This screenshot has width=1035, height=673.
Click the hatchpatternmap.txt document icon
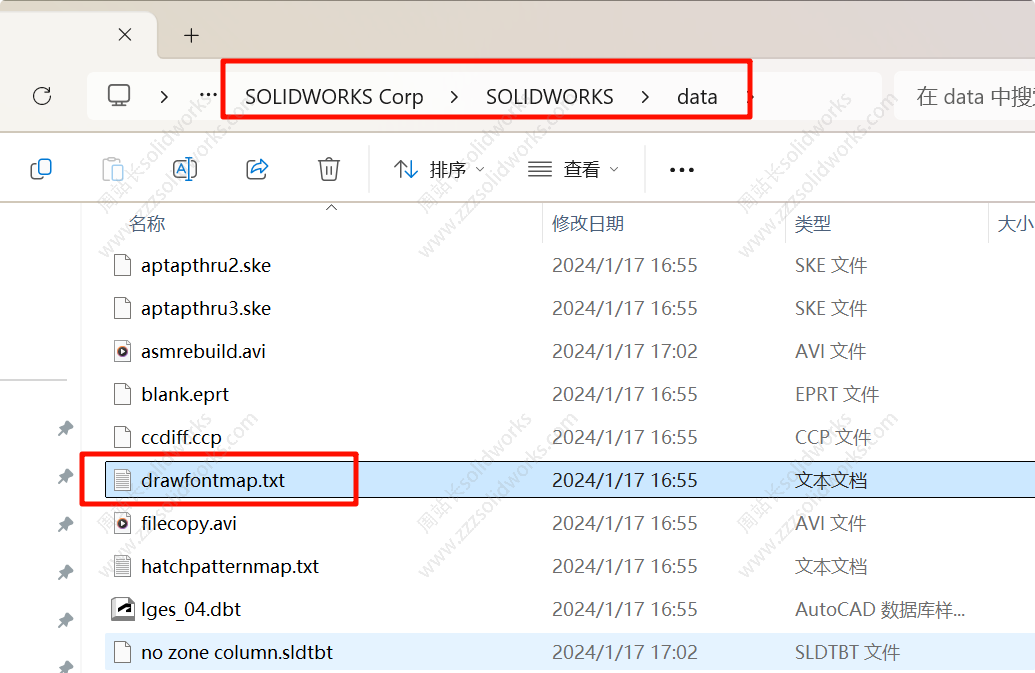click(122, 566)
